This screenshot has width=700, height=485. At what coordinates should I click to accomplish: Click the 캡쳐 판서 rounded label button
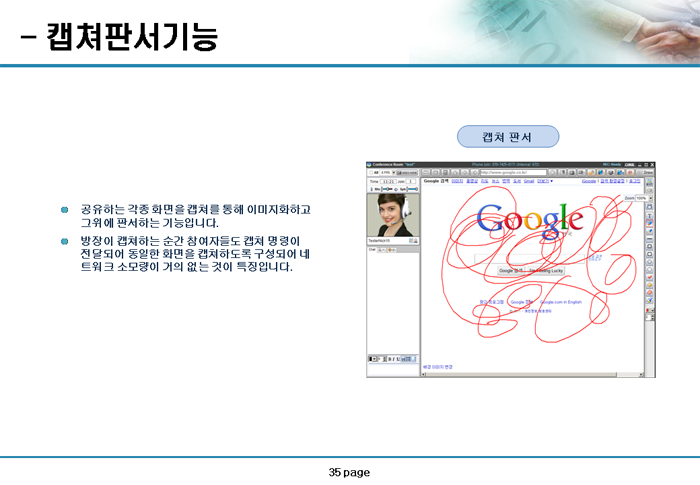[508, 137]
